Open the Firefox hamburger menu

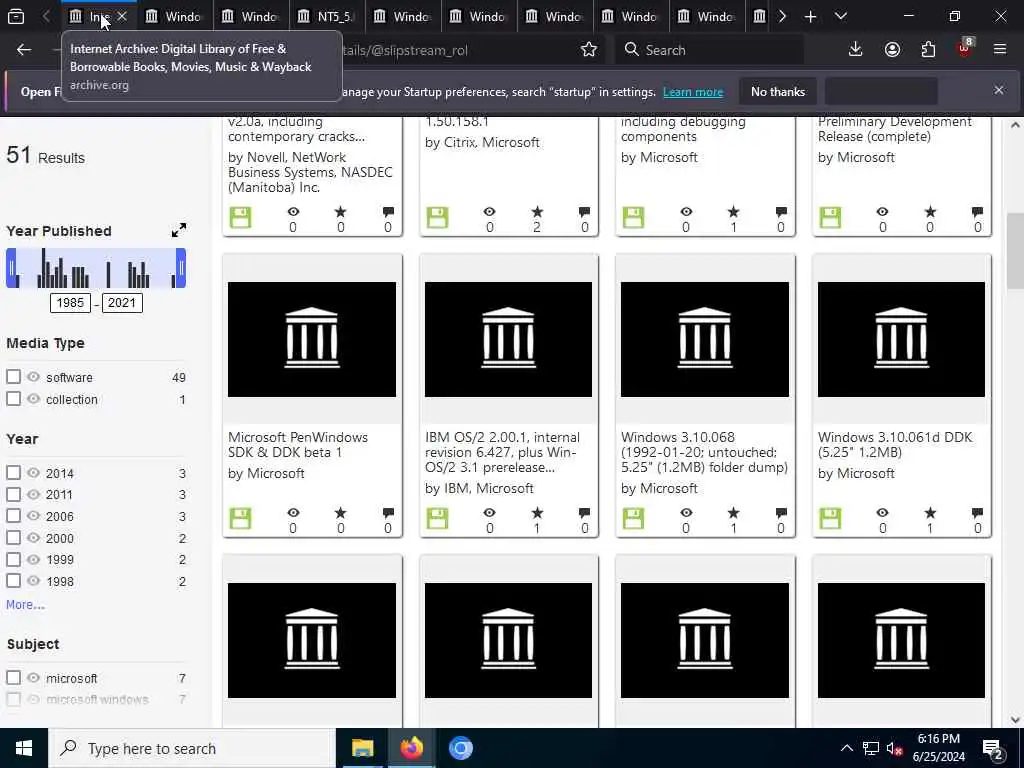pyautogui.click(x=1000, y=50)
